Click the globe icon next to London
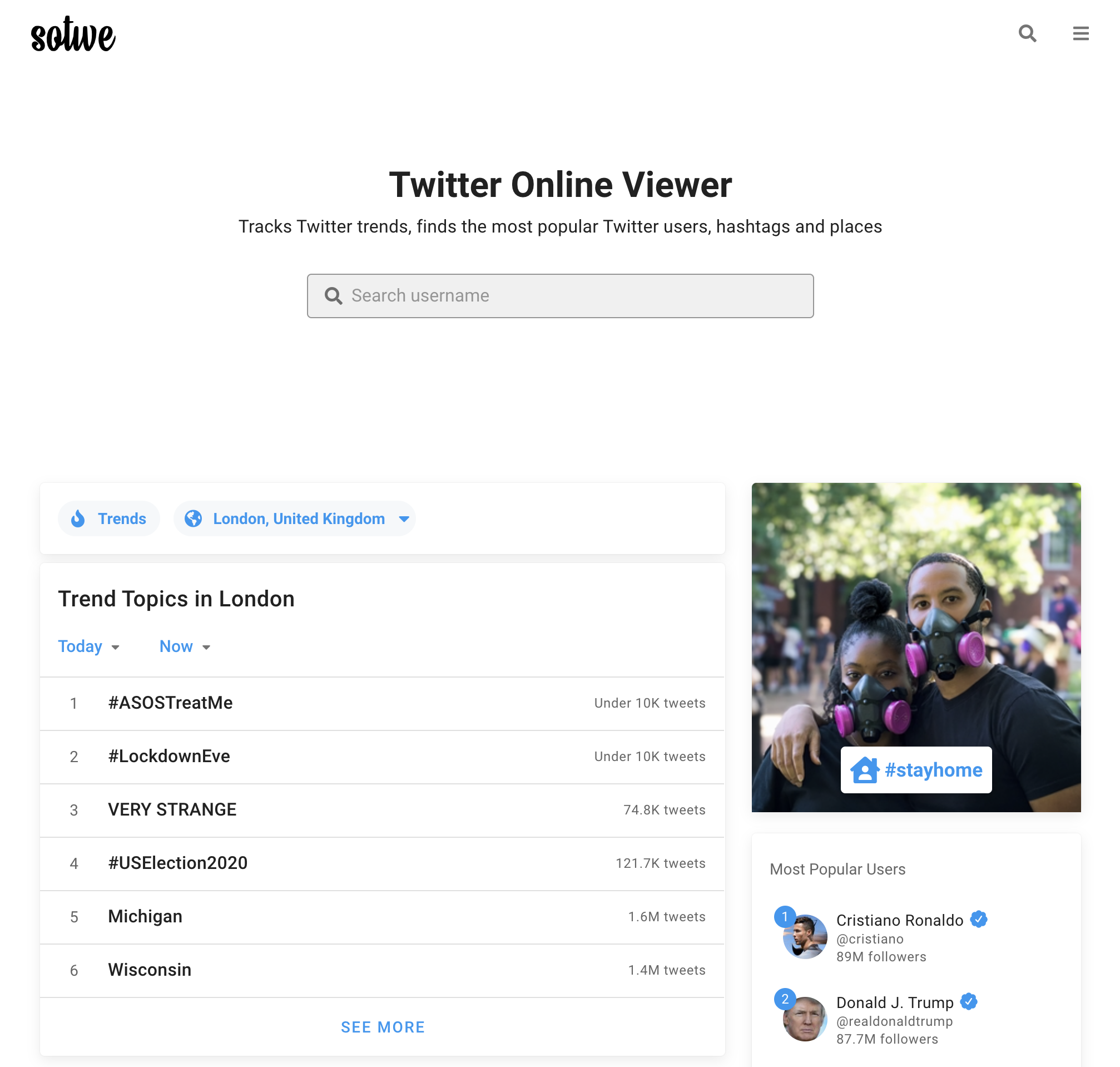This screenshot has width=1120, height=1067. point(194,518)
